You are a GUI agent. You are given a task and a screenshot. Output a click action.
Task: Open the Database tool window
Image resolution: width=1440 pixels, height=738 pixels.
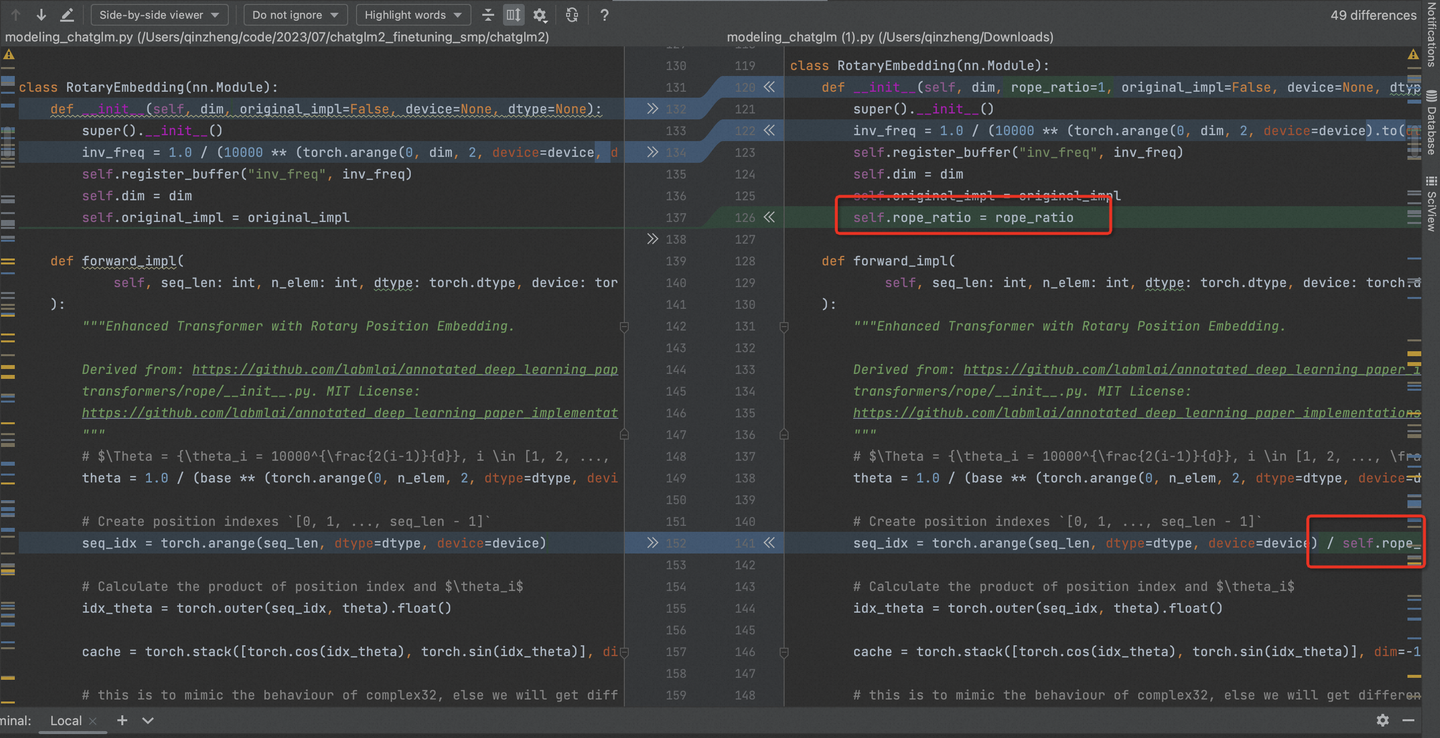1431,123
